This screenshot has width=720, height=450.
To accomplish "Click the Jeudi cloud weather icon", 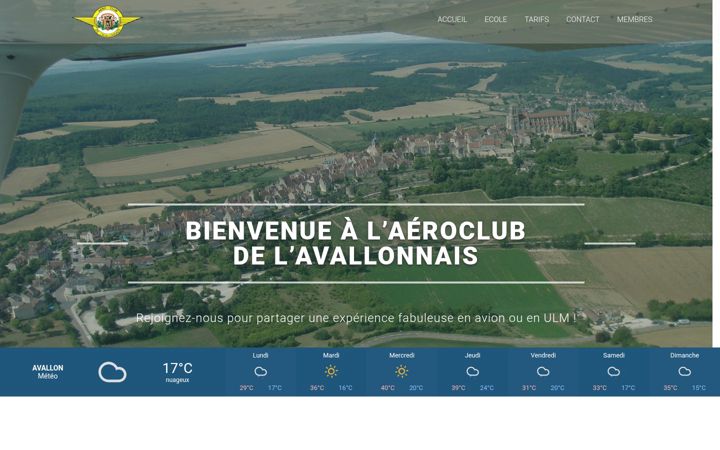I will point(472,371).
